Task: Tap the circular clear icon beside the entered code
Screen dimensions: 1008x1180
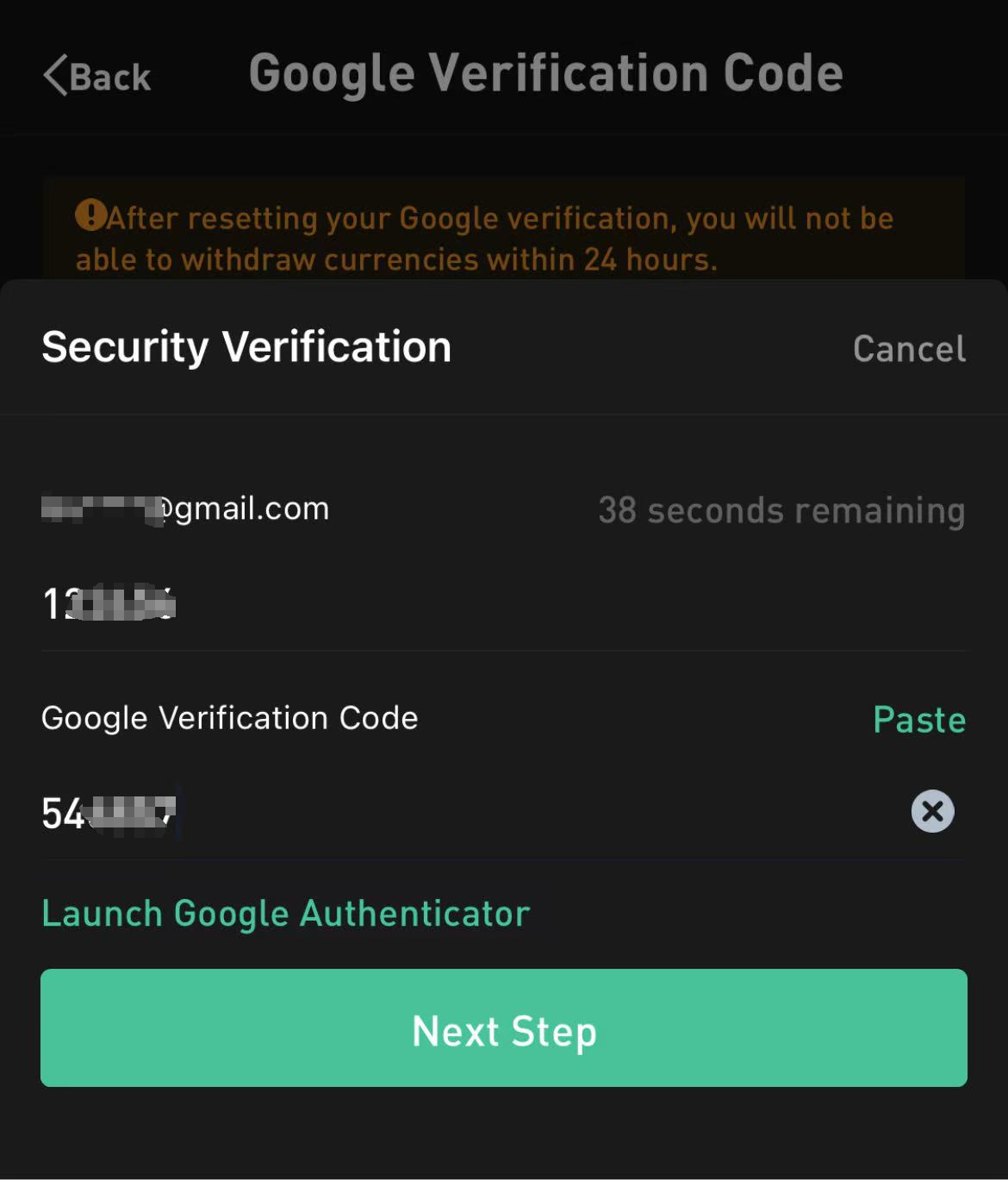Action: coord(932,811)
